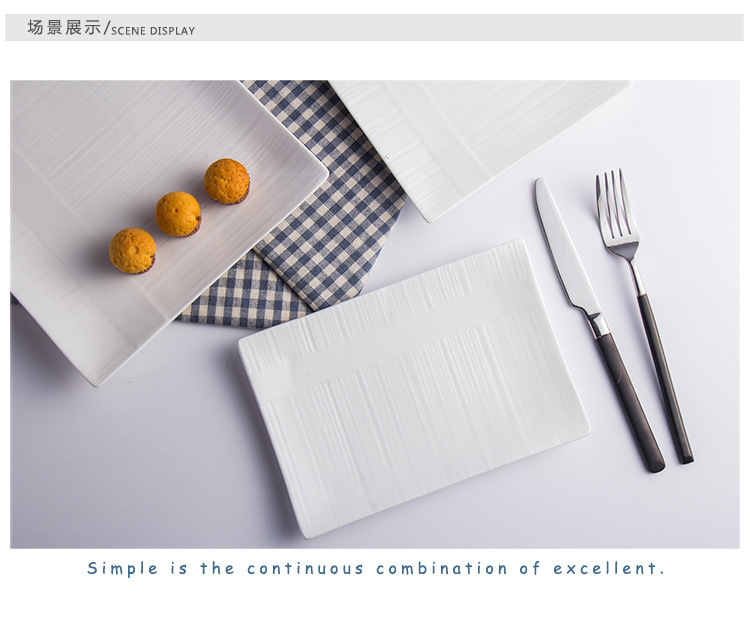
Task: Click the Scene Display header text
Action: tap(153, 31)
